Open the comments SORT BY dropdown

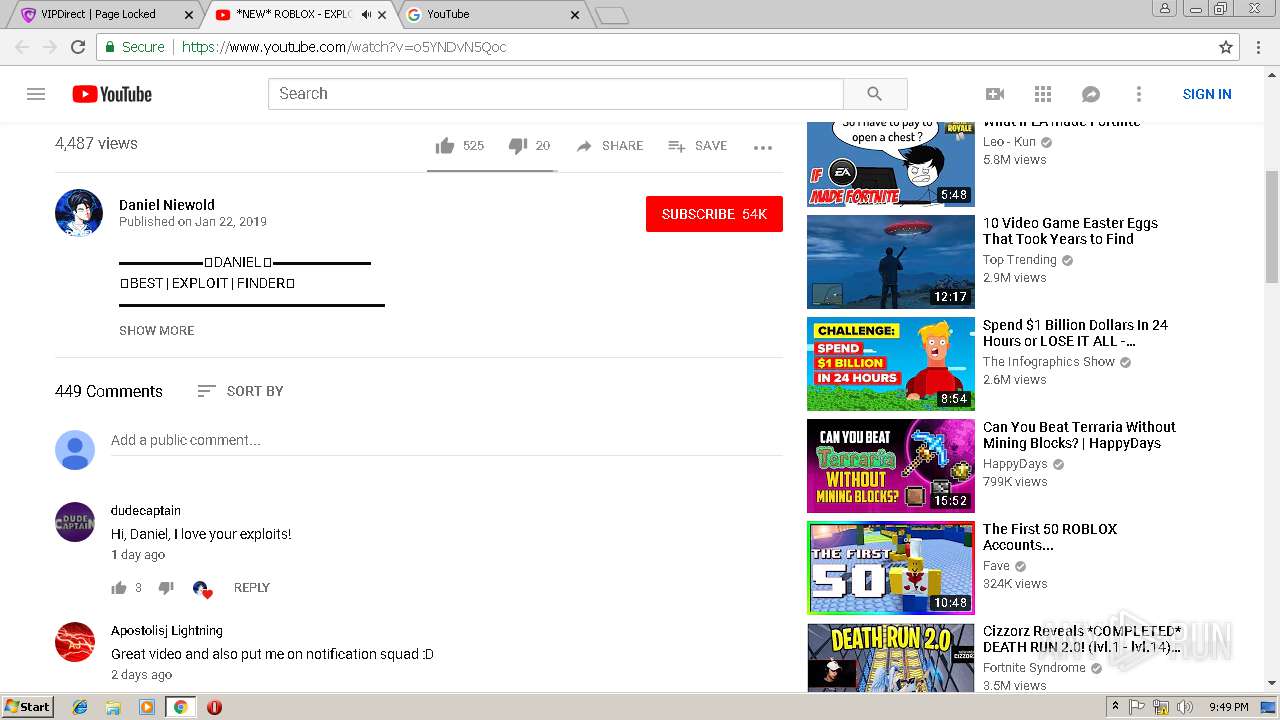point(240,391)
